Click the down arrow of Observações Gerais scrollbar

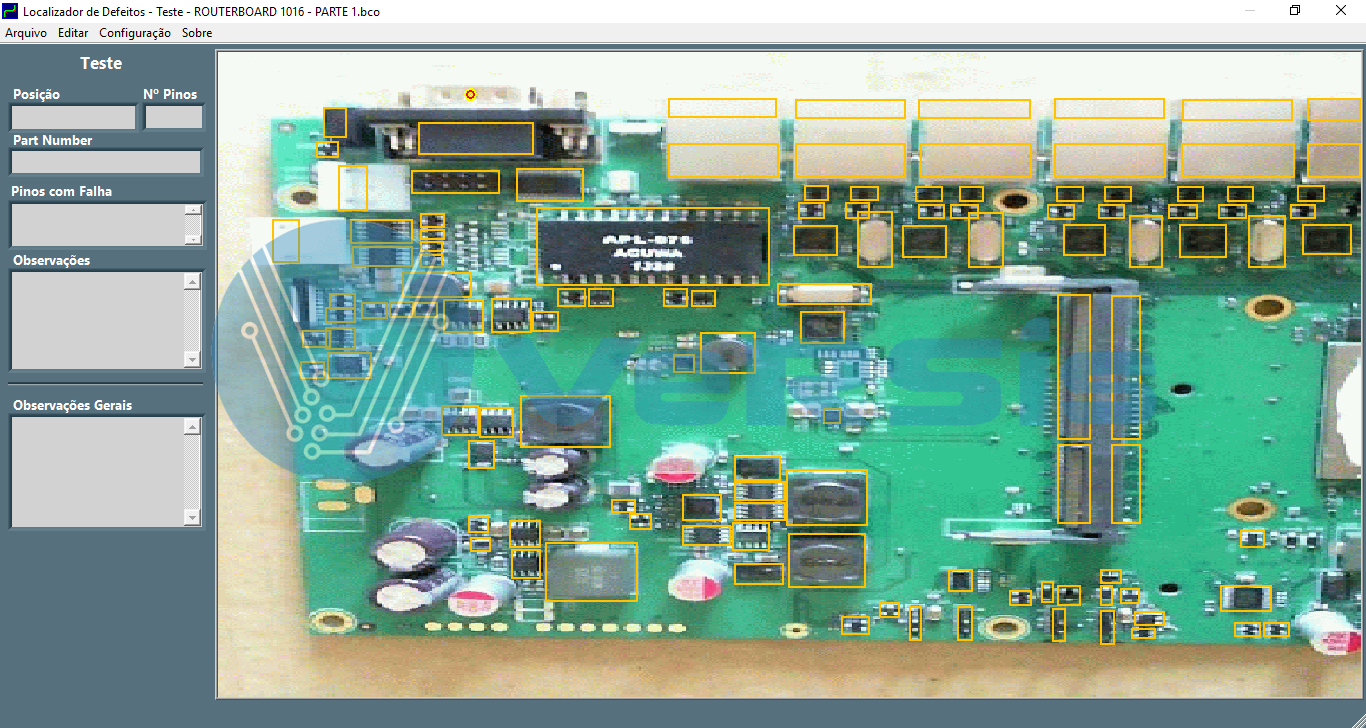(x=193, y=517)
